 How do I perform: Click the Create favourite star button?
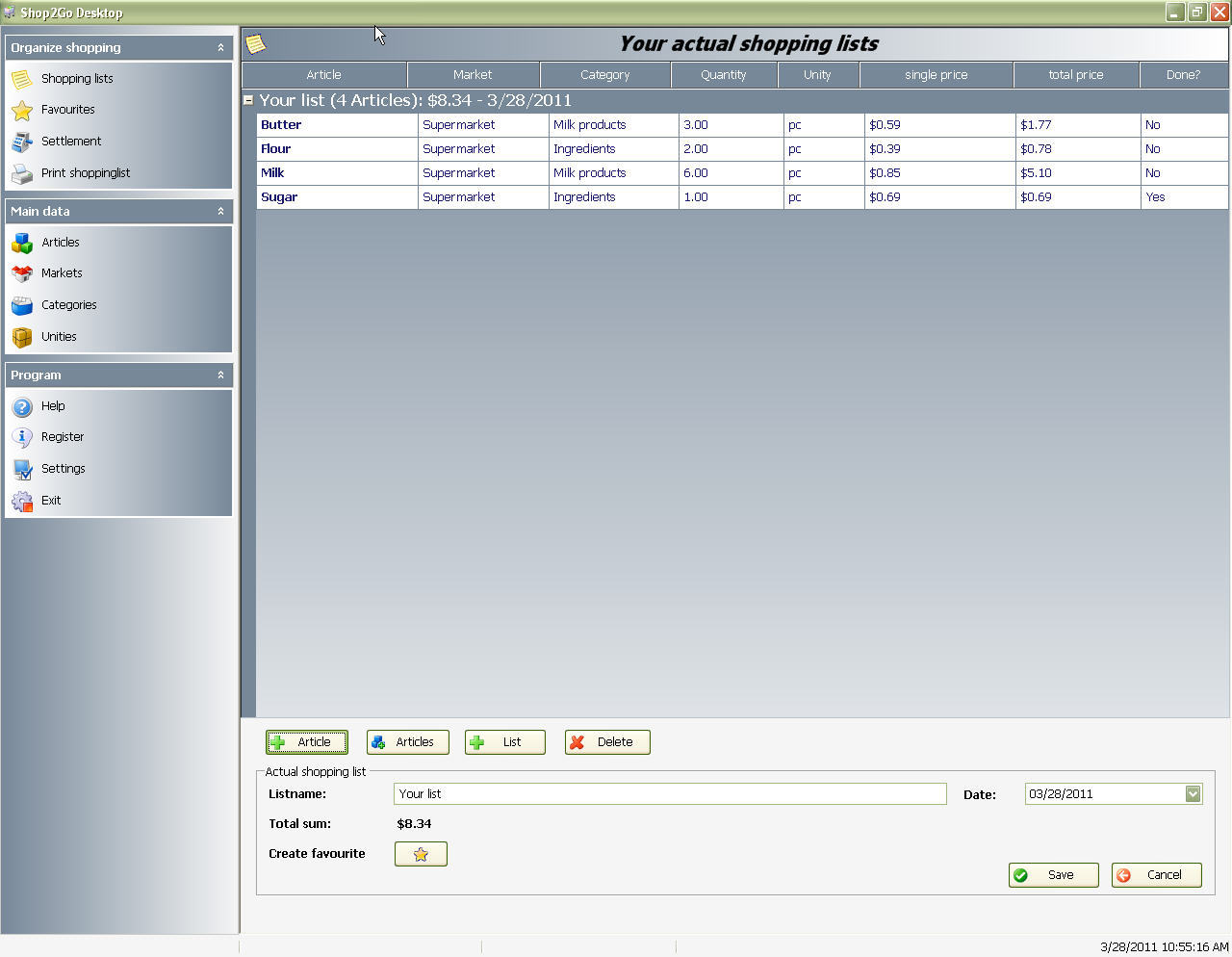click(x=421, y=854)
